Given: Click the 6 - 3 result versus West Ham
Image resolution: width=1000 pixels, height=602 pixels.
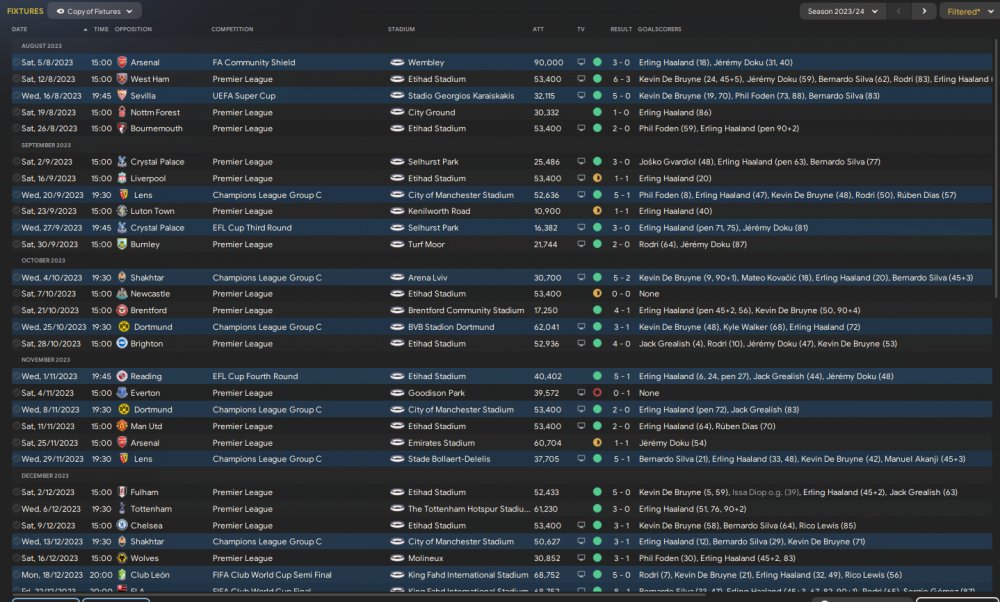Looking at the screenshot, I should 621,79.
